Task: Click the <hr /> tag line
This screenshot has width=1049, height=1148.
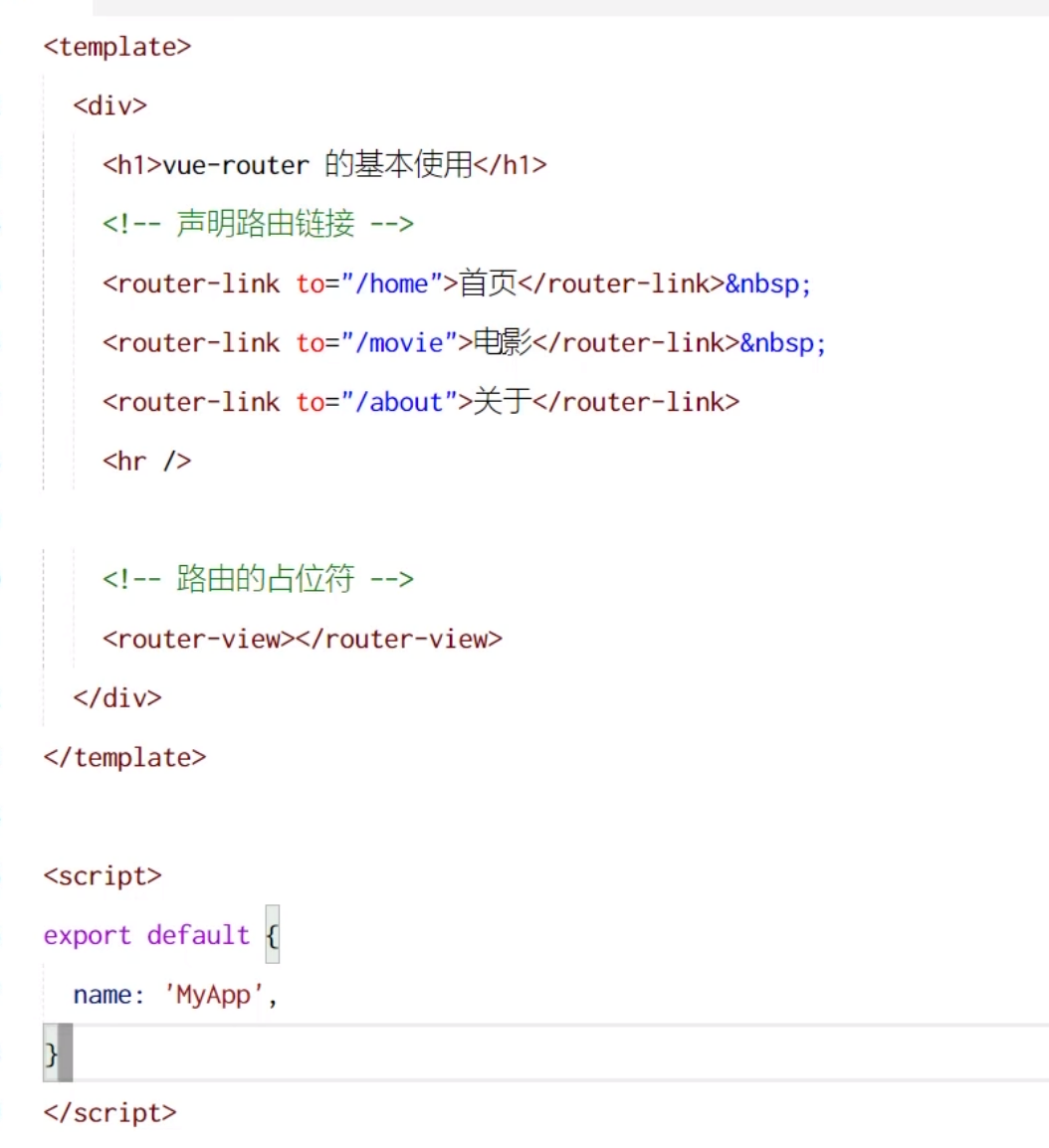Action: [146, 462]
